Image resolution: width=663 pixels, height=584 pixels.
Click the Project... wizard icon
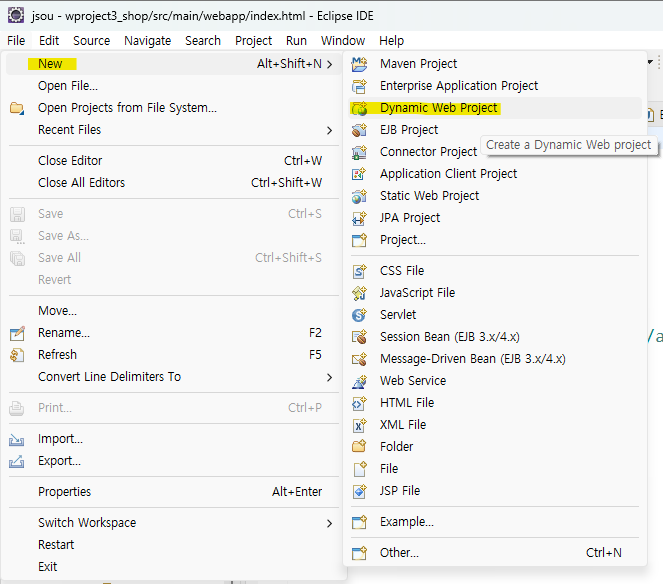(359, 240)
